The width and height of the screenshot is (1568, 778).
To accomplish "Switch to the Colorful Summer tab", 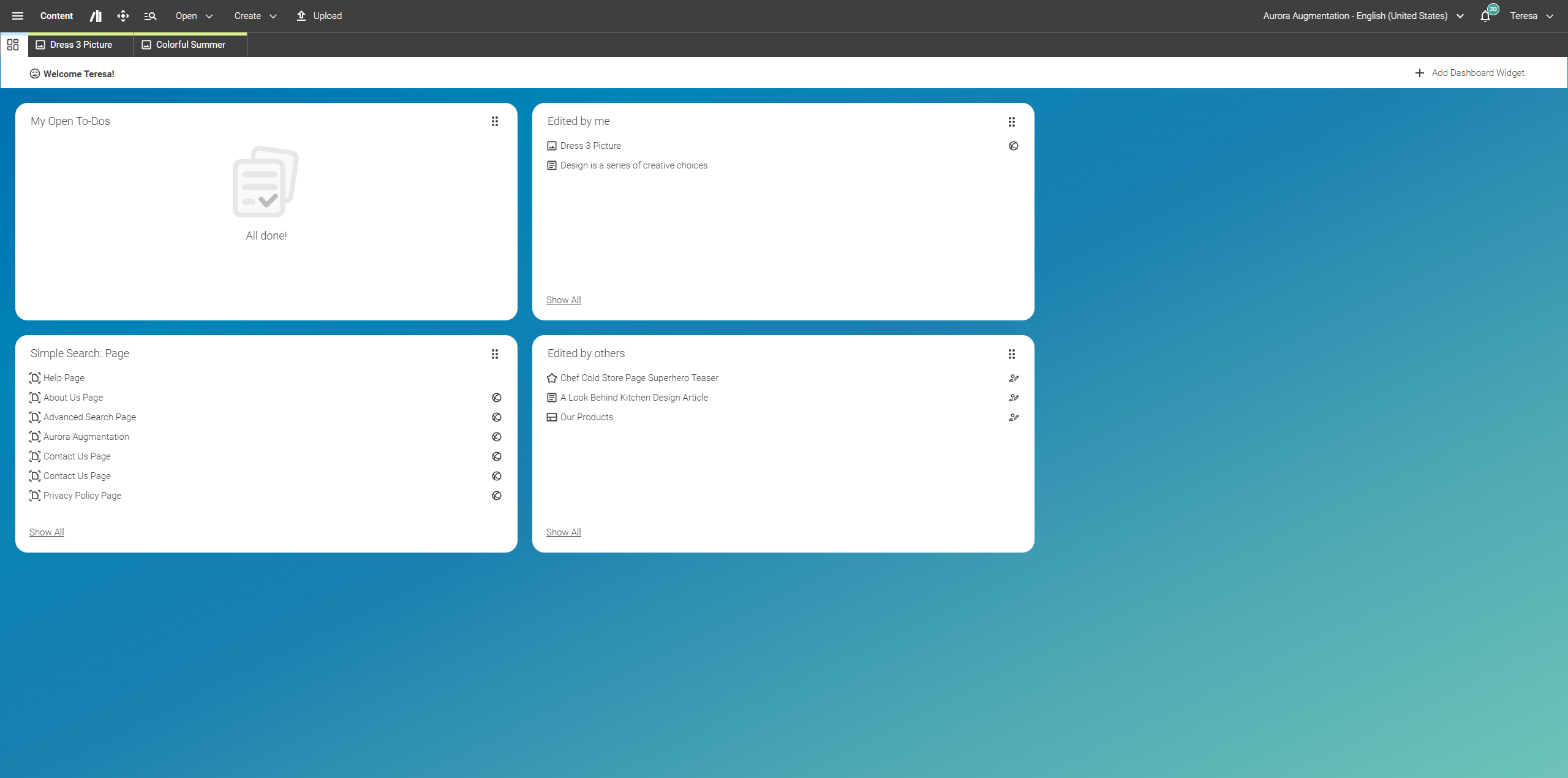I will coord(190,45).
